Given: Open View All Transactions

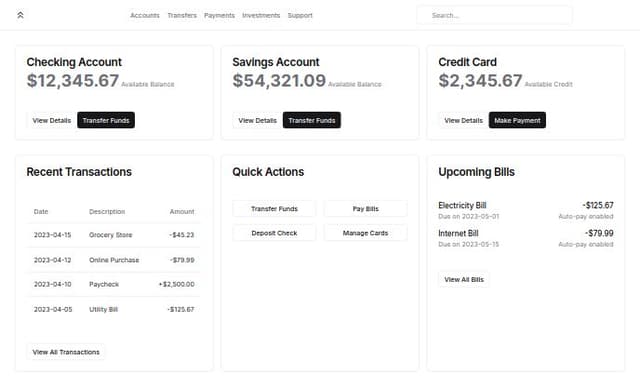Looking at the screenshot, I should [66, 352].
